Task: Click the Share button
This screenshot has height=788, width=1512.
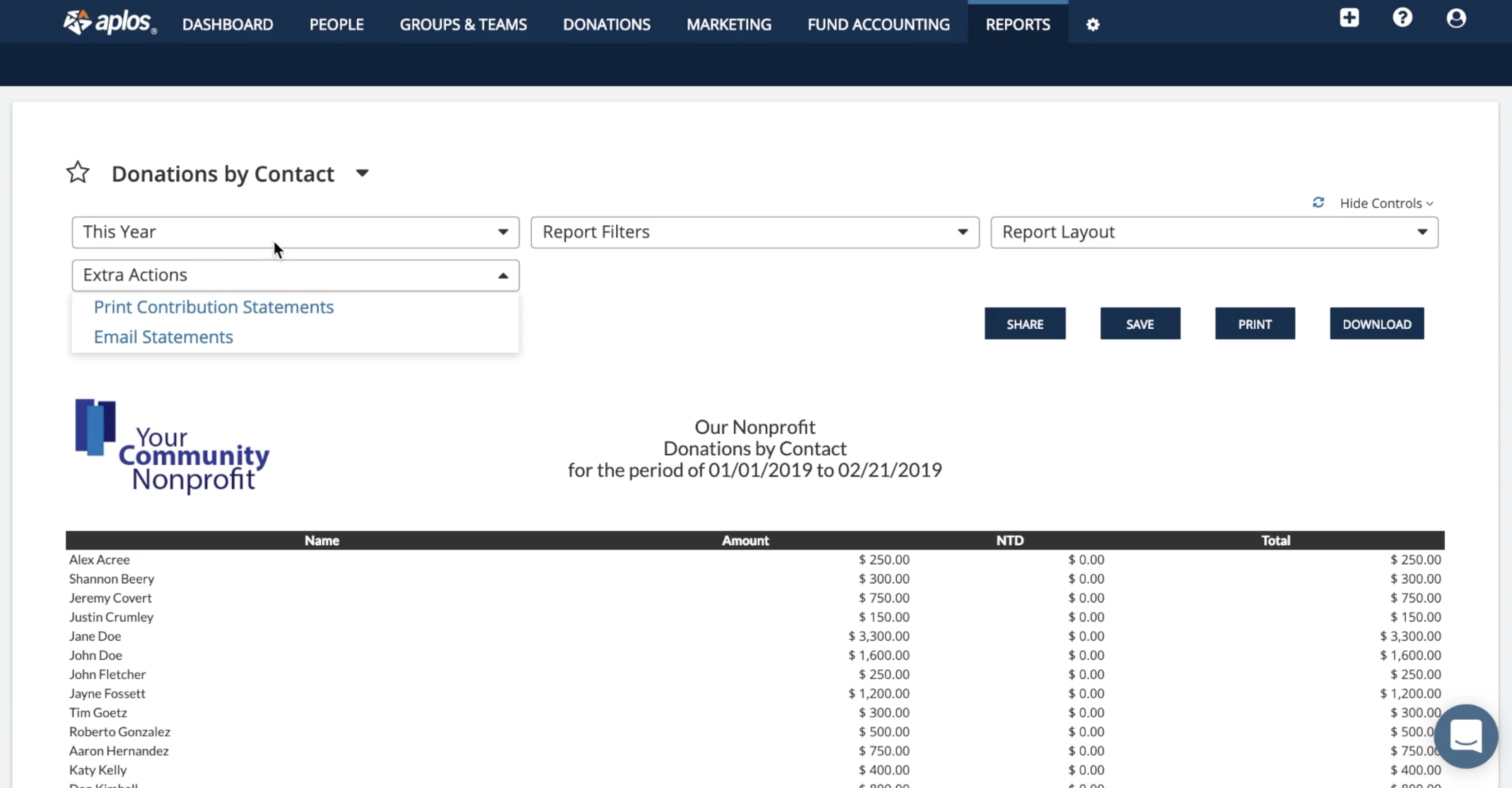Action: pos(1024,324)
